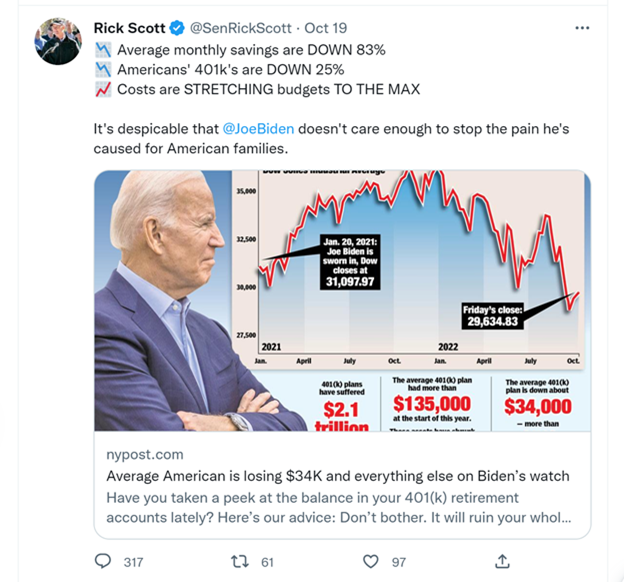
Task: Click the reply speech bubble icon
Action: tap(101, 561)
